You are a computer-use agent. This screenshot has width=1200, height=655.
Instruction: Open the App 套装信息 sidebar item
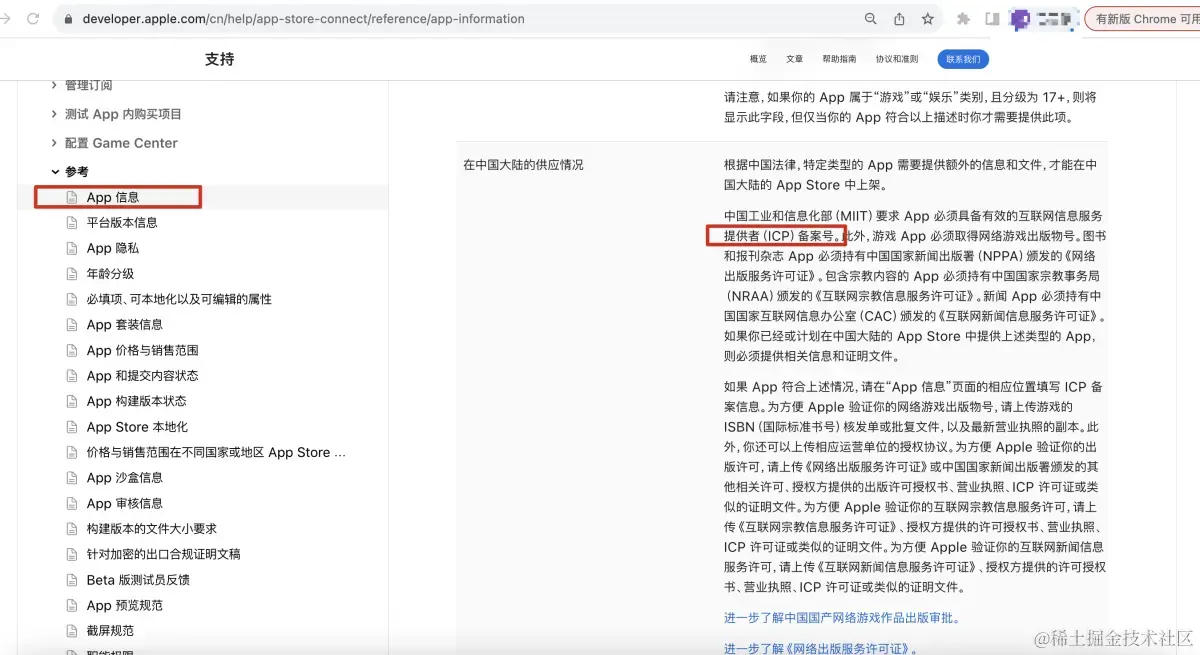coord(125,324)
